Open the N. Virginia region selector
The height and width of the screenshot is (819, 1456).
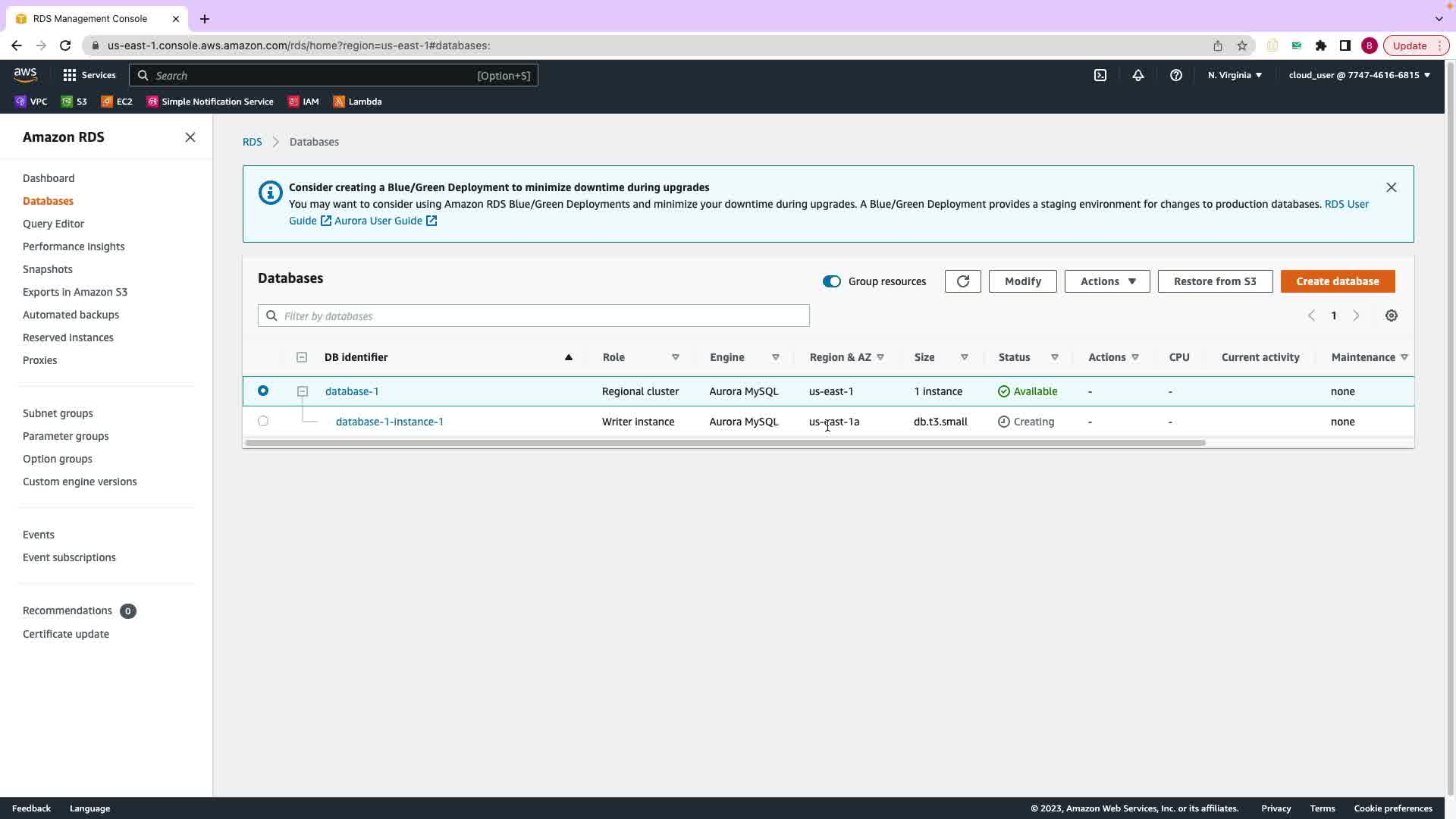click(x=1234, y=75)
